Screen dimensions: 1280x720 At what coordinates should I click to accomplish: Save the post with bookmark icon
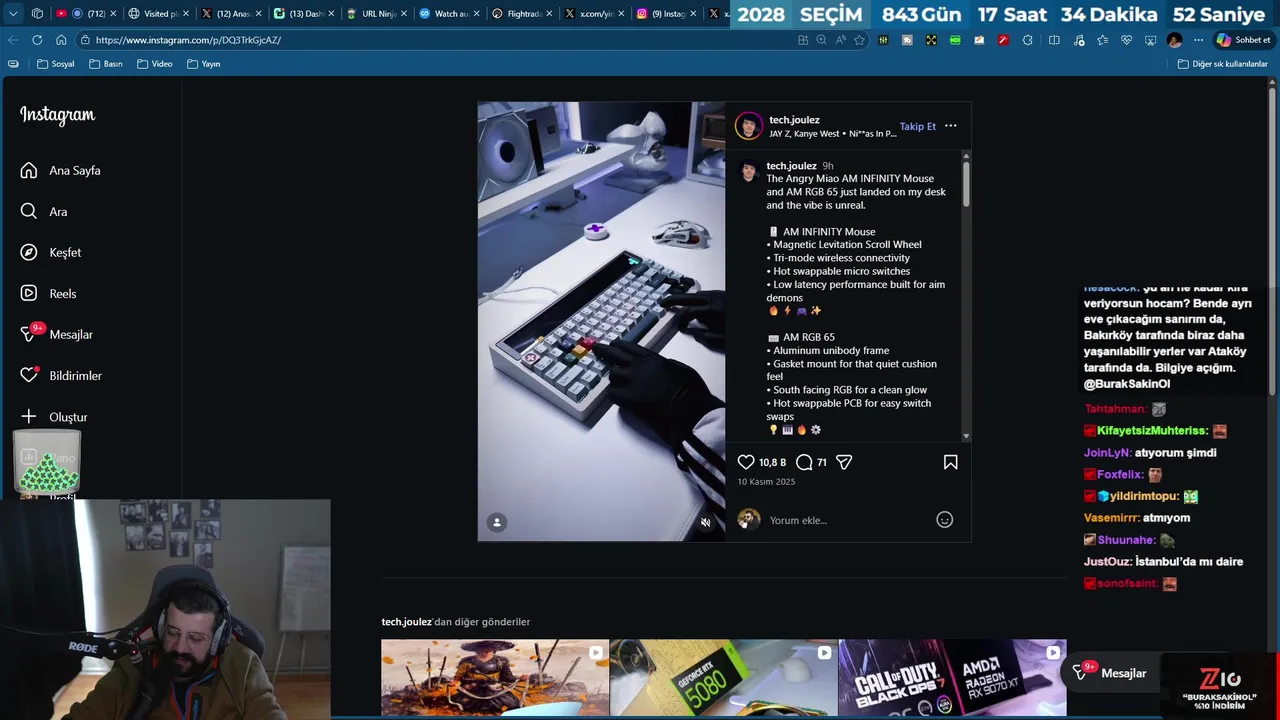pyautogui.click(x=950, y=462)
